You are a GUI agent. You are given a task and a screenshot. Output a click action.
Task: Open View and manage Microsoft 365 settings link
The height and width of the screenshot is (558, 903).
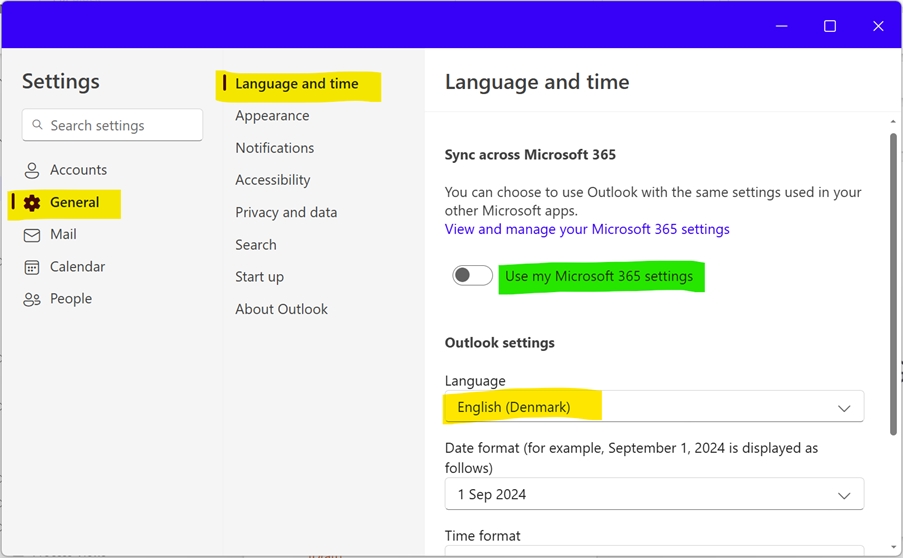[587, 229]
